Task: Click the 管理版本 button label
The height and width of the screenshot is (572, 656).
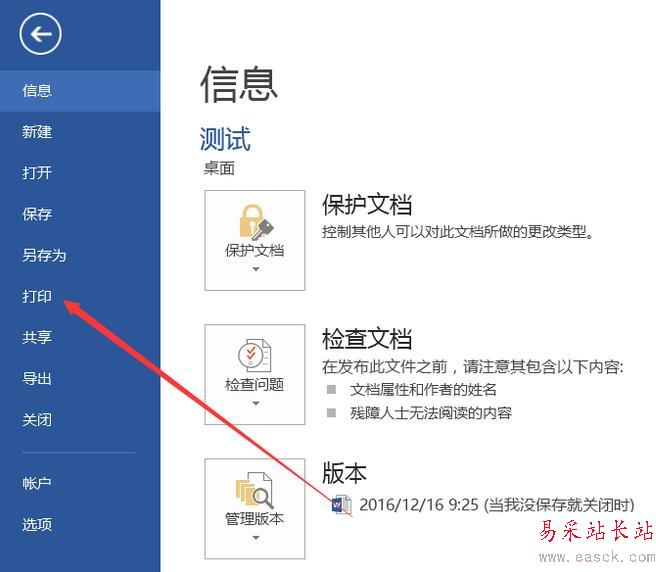Action: (254, 519)
